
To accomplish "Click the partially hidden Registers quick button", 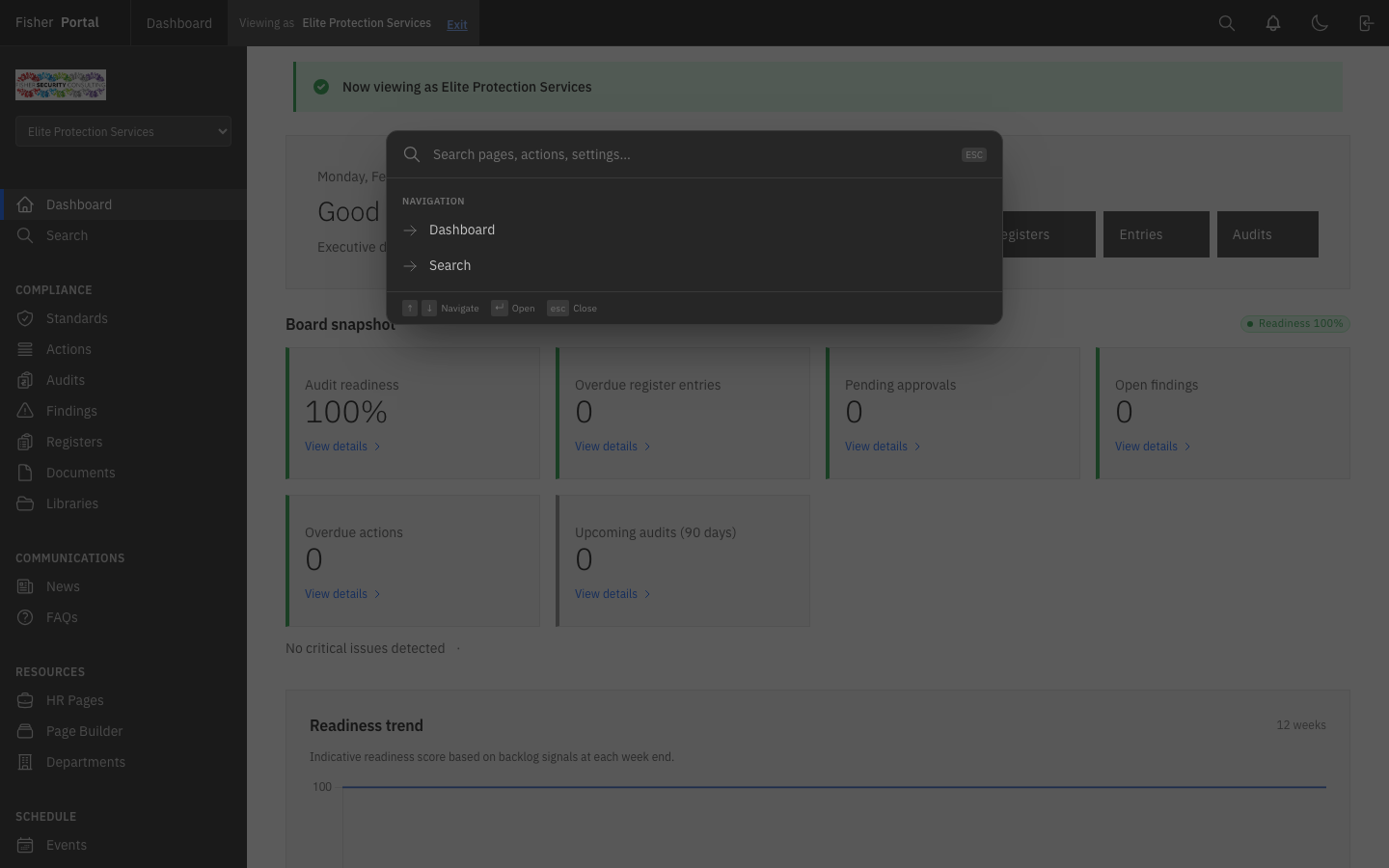I will point(1049,234).
